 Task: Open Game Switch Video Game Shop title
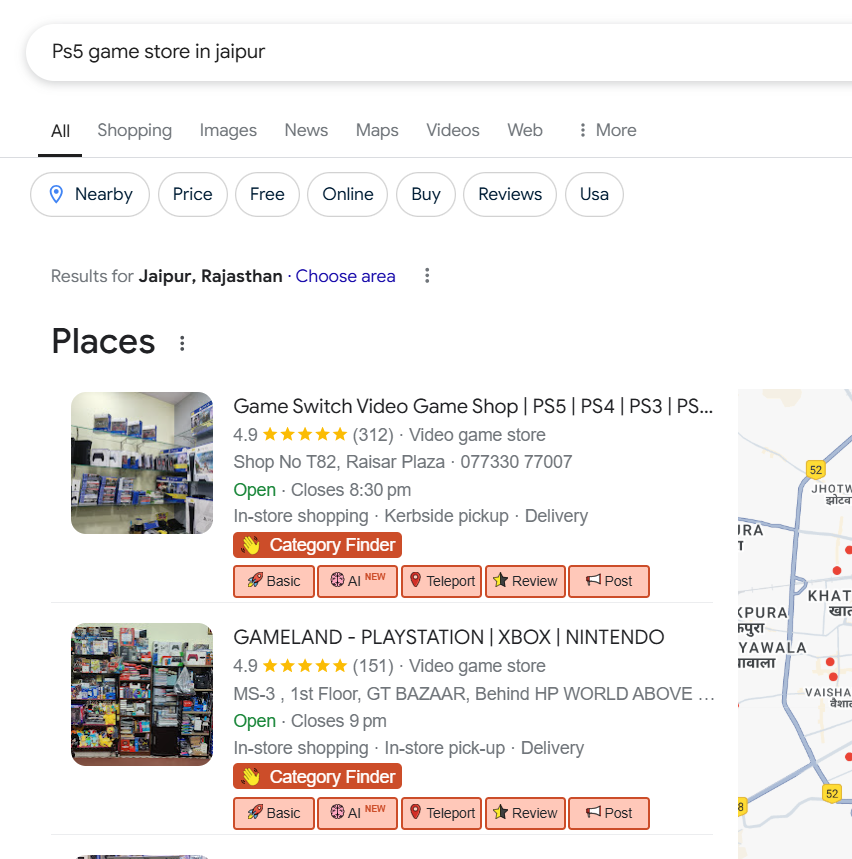point(472,406)
